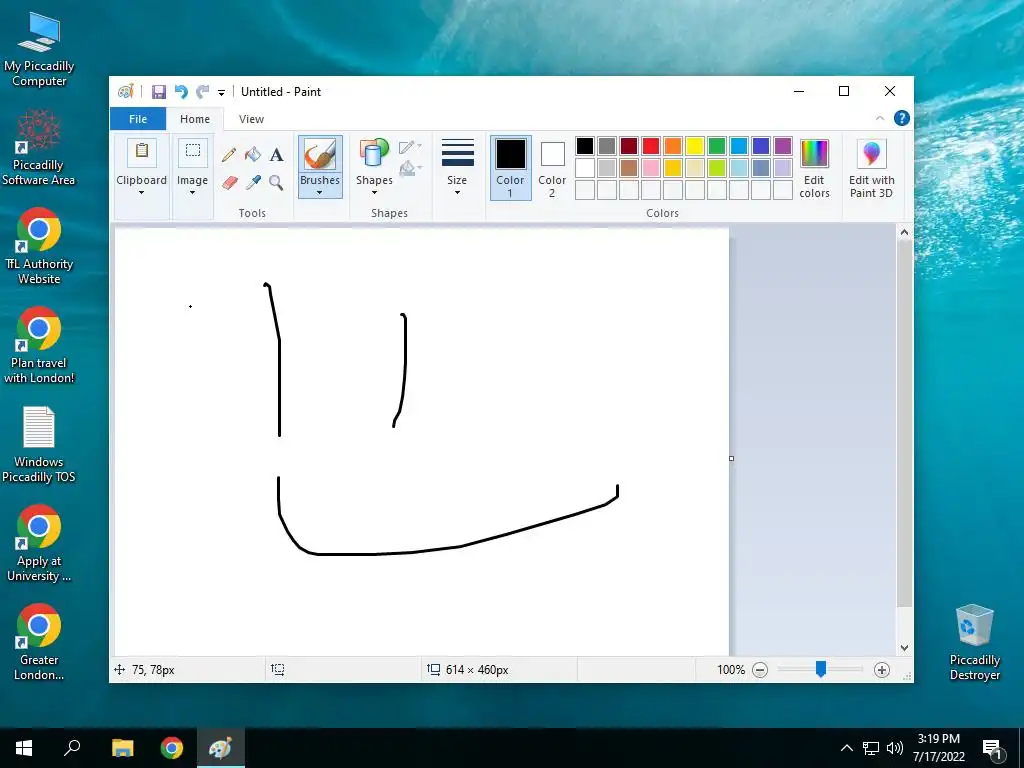Screen dimensions: 1024x768
Task: Pick the black color swatch
Action: [x=585, y=146]
